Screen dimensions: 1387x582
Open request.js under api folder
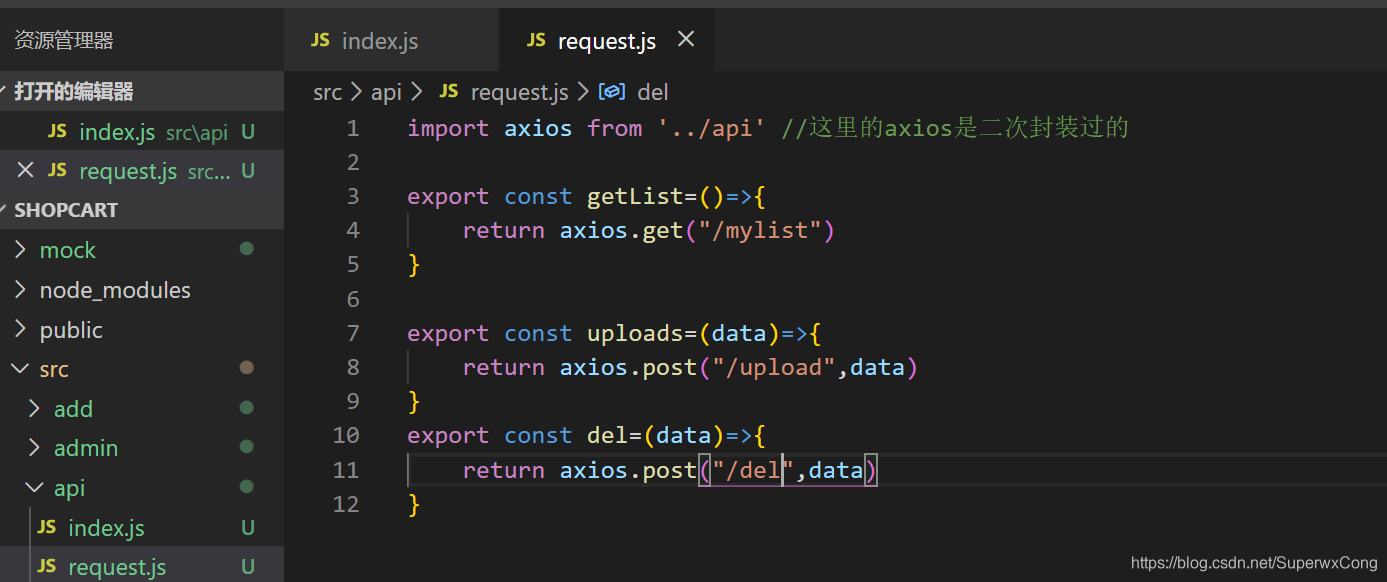point(142,567)
